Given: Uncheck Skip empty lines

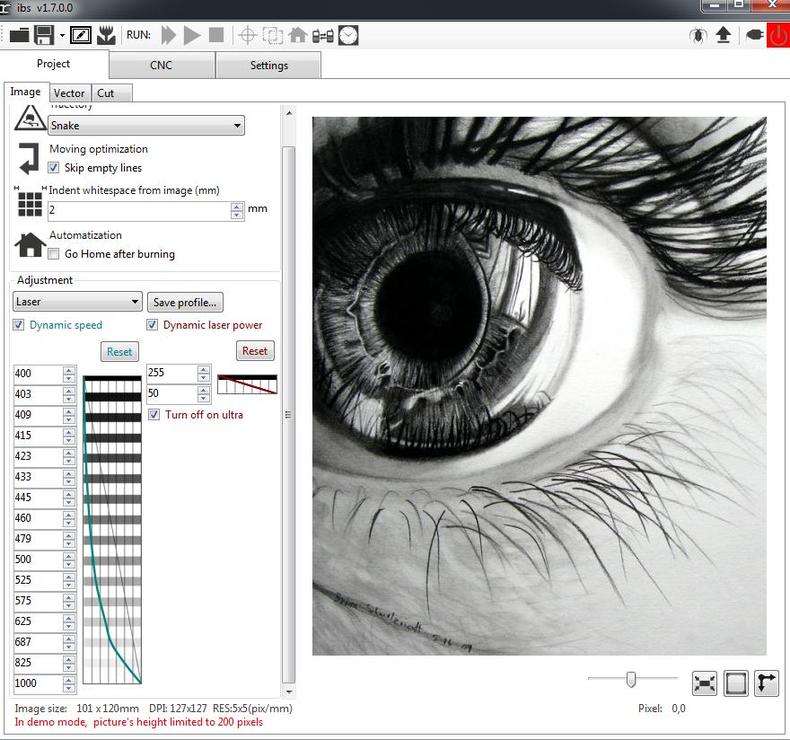Looking at the screenshot, I should pyautogui.click(x=55, y=168).
